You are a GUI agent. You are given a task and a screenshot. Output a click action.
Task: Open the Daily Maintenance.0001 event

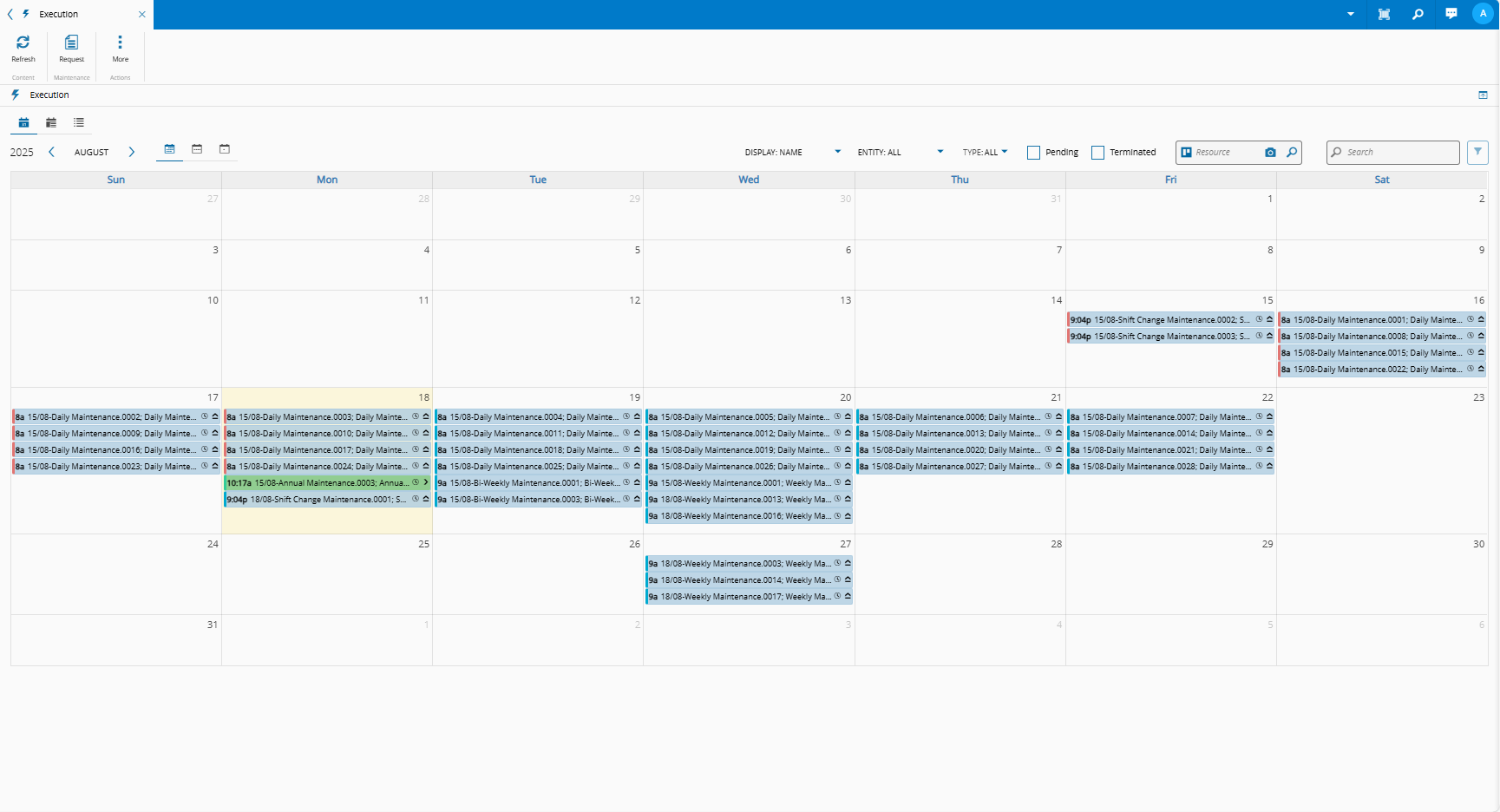click(x=1382, y=320)
